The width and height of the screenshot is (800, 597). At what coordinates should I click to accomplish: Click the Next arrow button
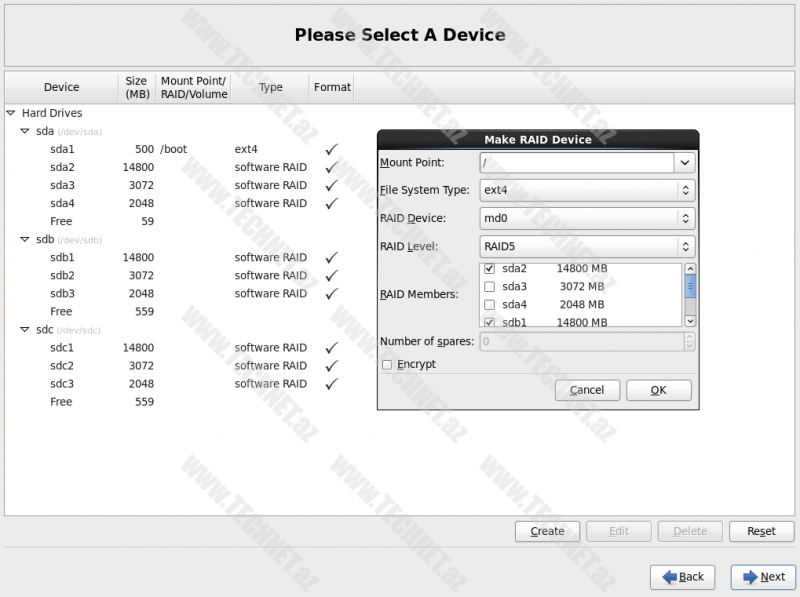tap(763, 577)
